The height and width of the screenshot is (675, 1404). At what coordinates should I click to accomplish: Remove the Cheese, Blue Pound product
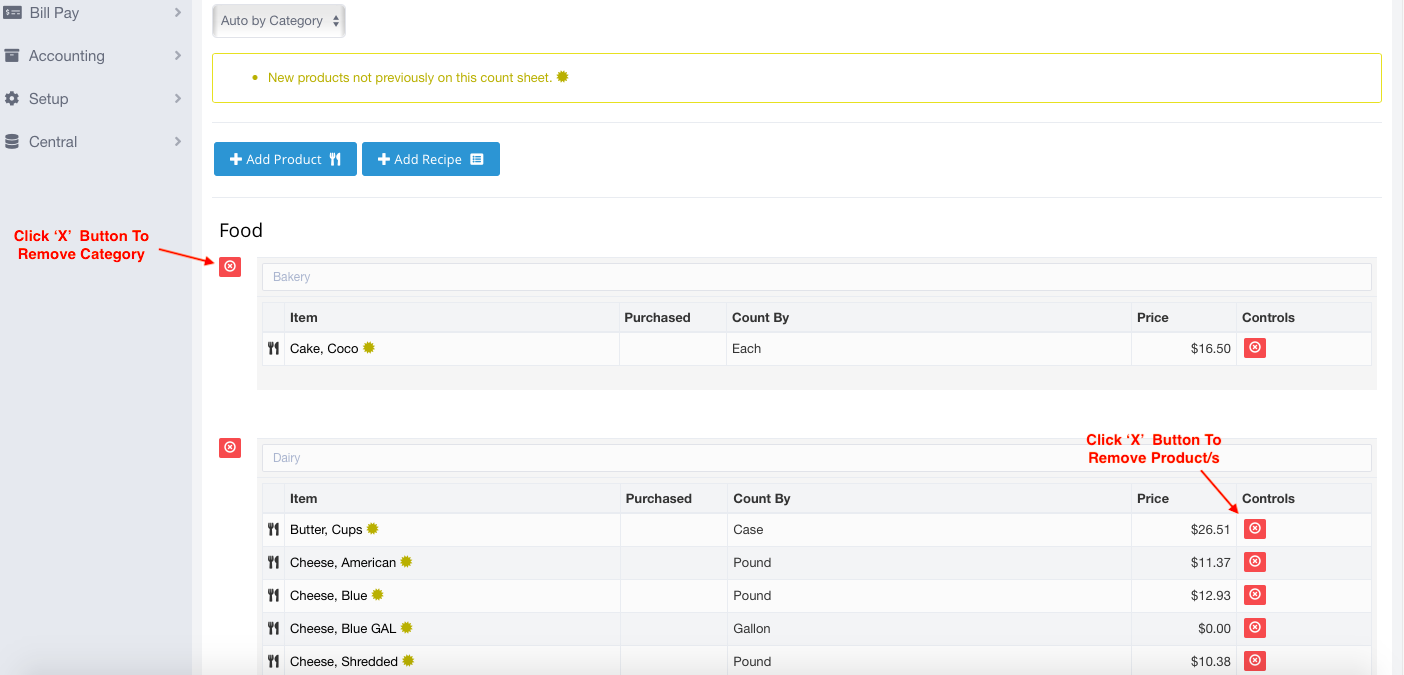pos(1255,595)
